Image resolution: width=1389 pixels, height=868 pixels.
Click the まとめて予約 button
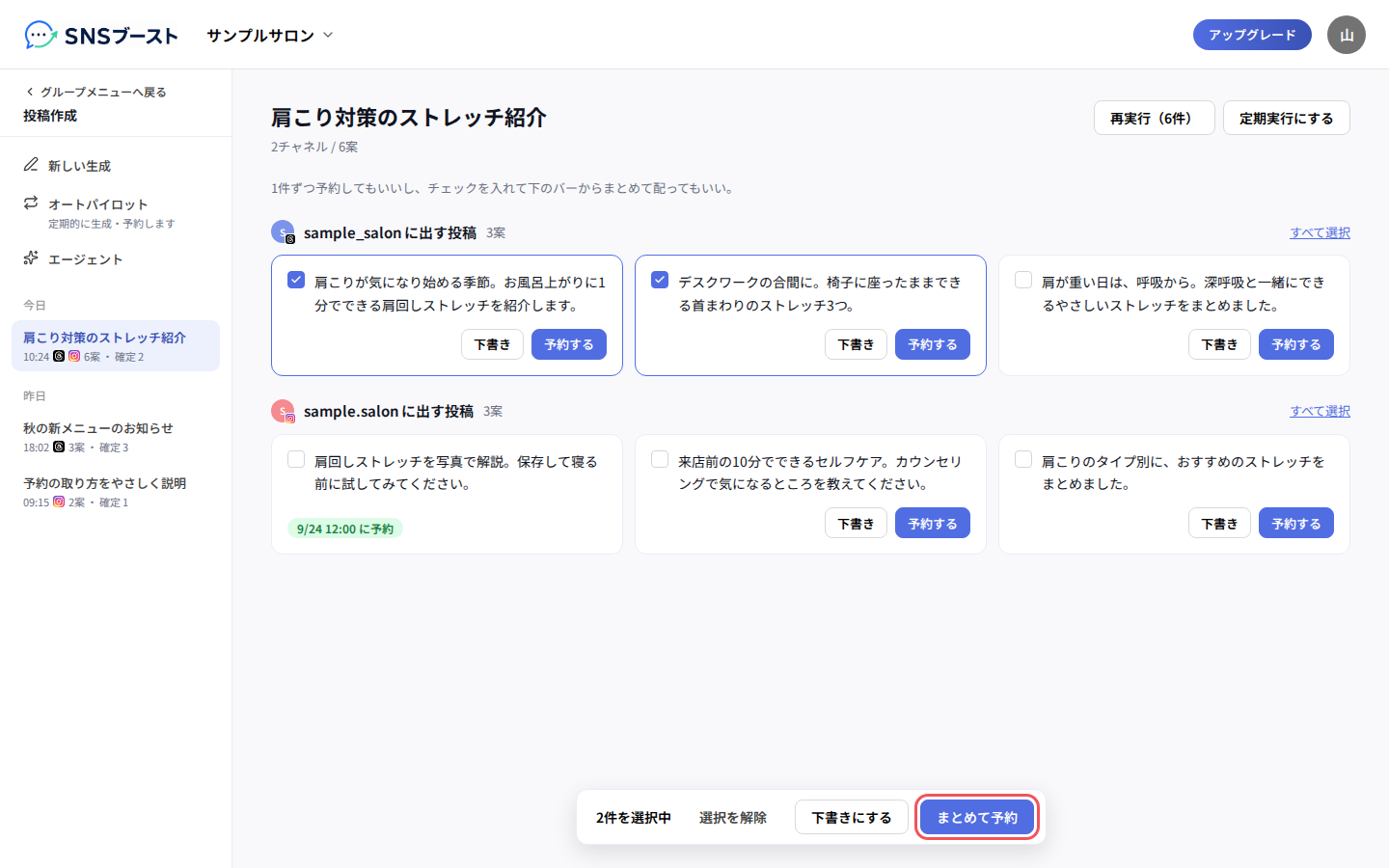click(x=977, y=817)
